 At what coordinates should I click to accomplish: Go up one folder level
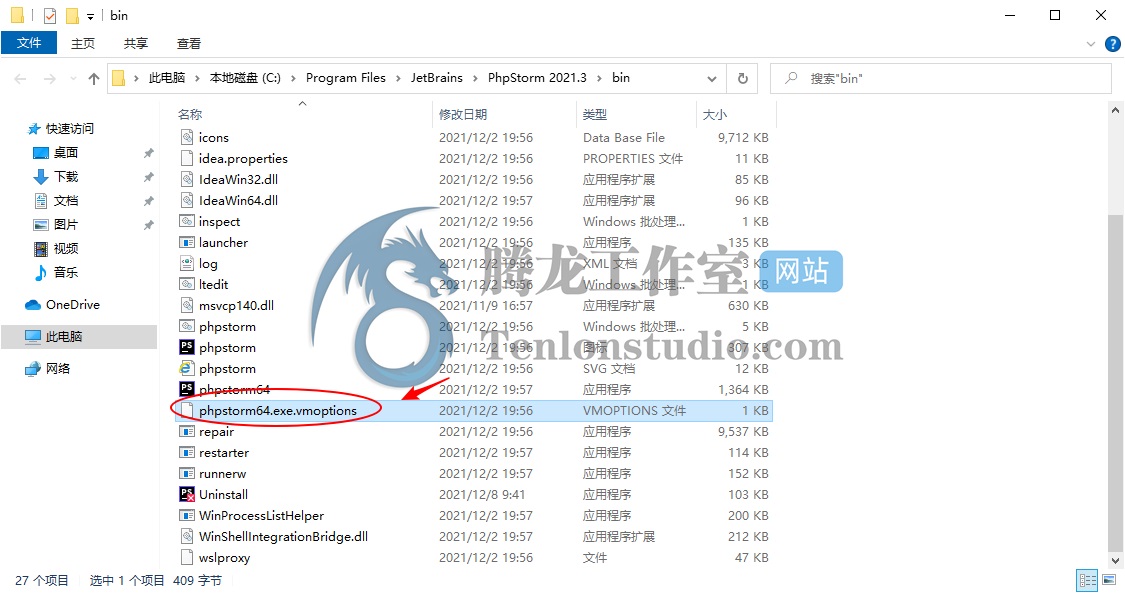point(94,79)
